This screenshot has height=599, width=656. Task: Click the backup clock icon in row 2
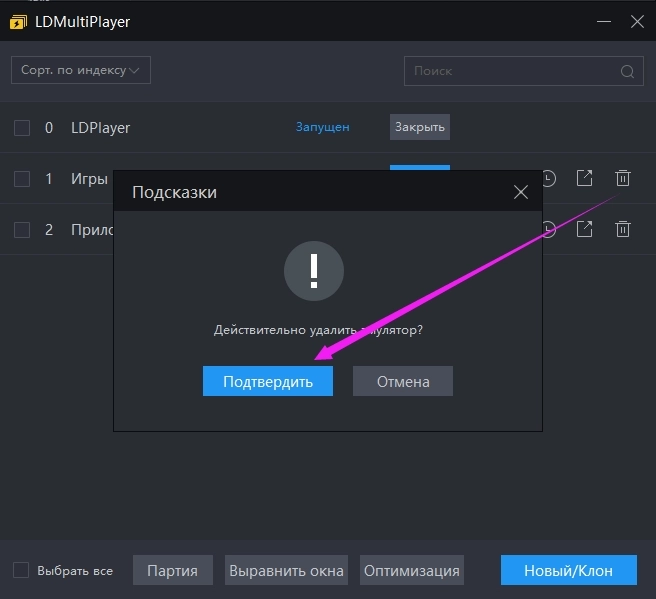tap(549, 229)
